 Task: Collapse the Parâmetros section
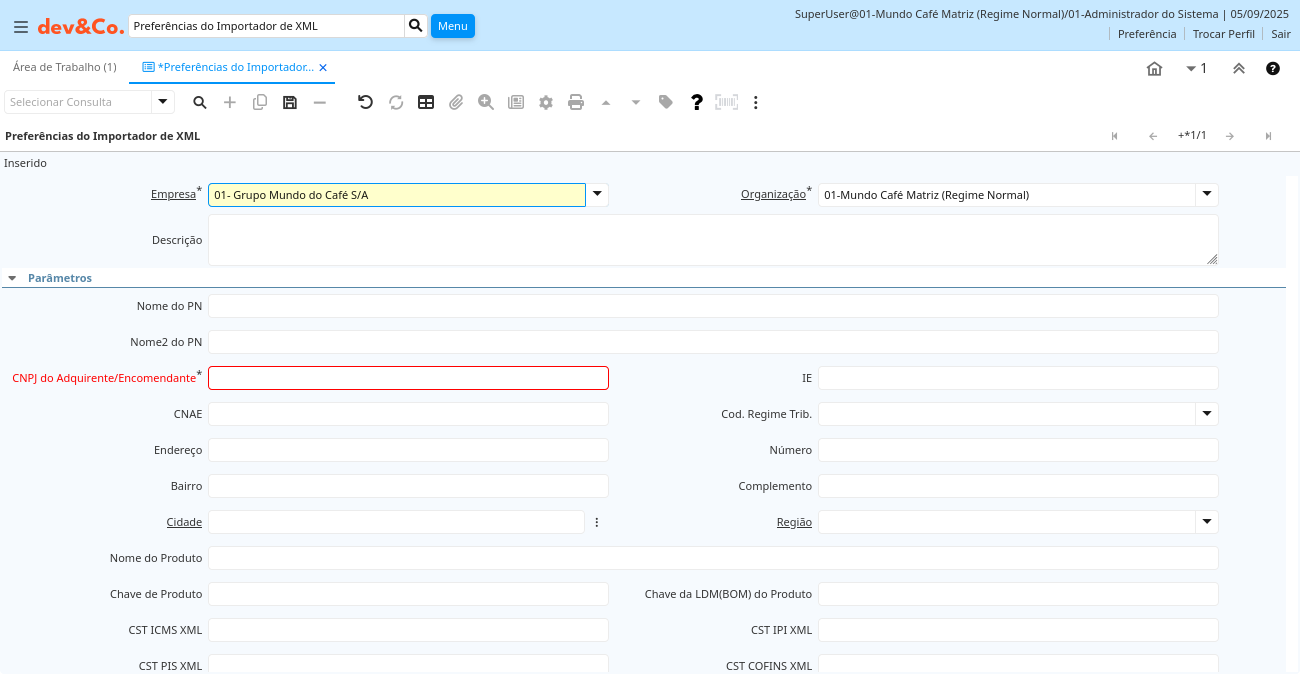pyautogui.click(x=12, y=278)
